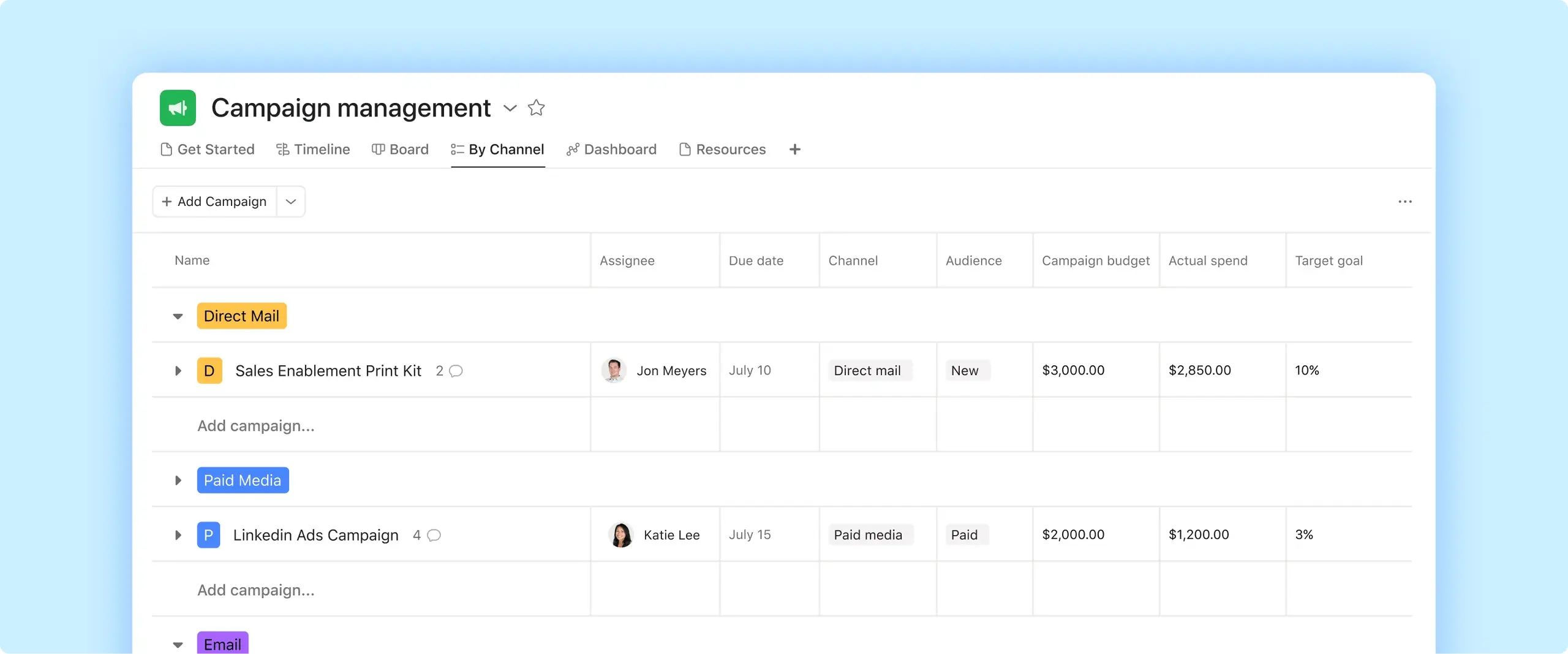The image size is (1568, 654).
Task: Select the $2,850.00 actual spend cell
Action: coord(1223,370)
